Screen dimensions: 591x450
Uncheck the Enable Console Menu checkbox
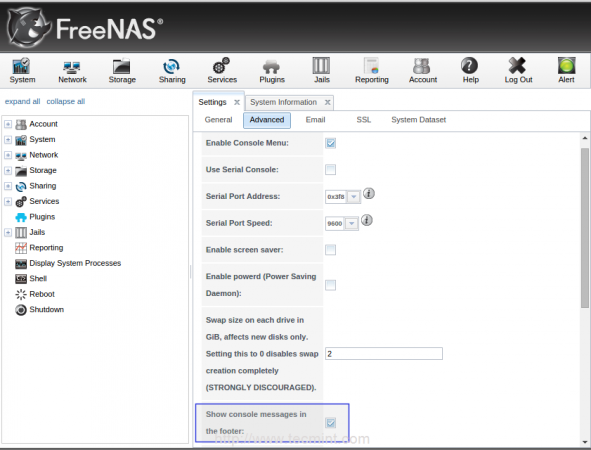[331, 143]
